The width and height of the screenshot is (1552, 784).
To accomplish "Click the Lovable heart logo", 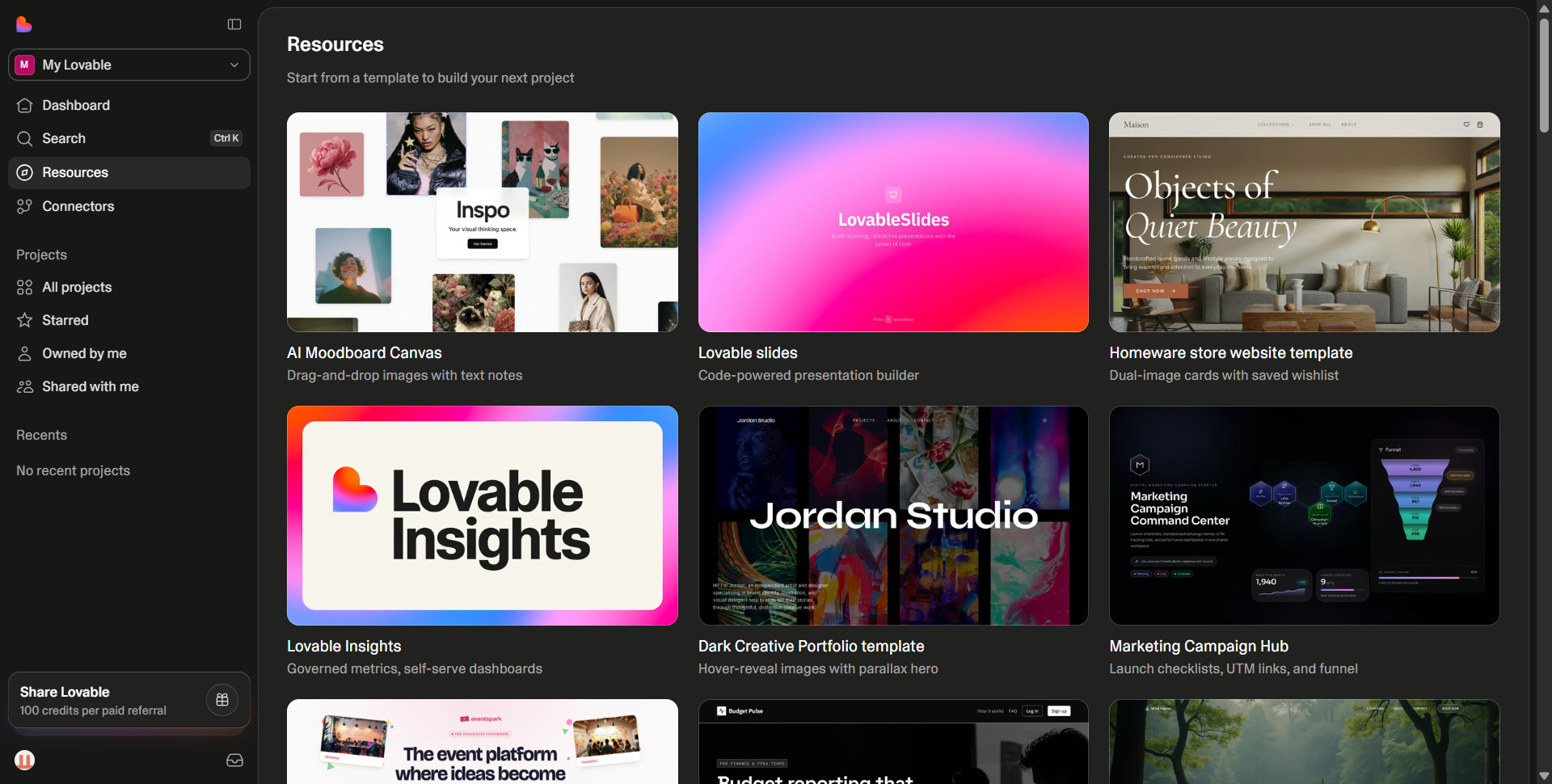I will (24, 24).
